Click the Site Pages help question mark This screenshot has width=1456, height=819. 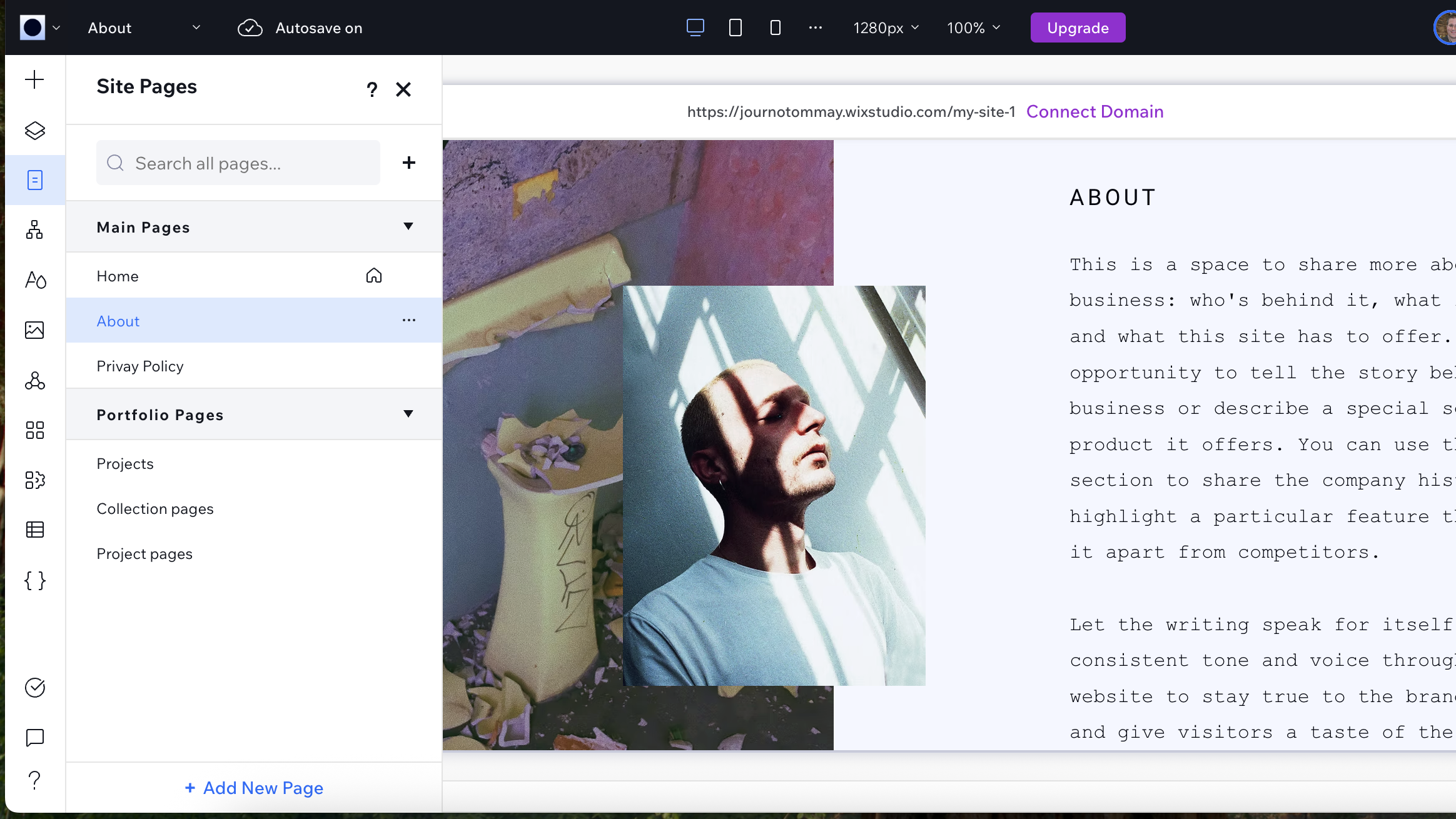372,89
